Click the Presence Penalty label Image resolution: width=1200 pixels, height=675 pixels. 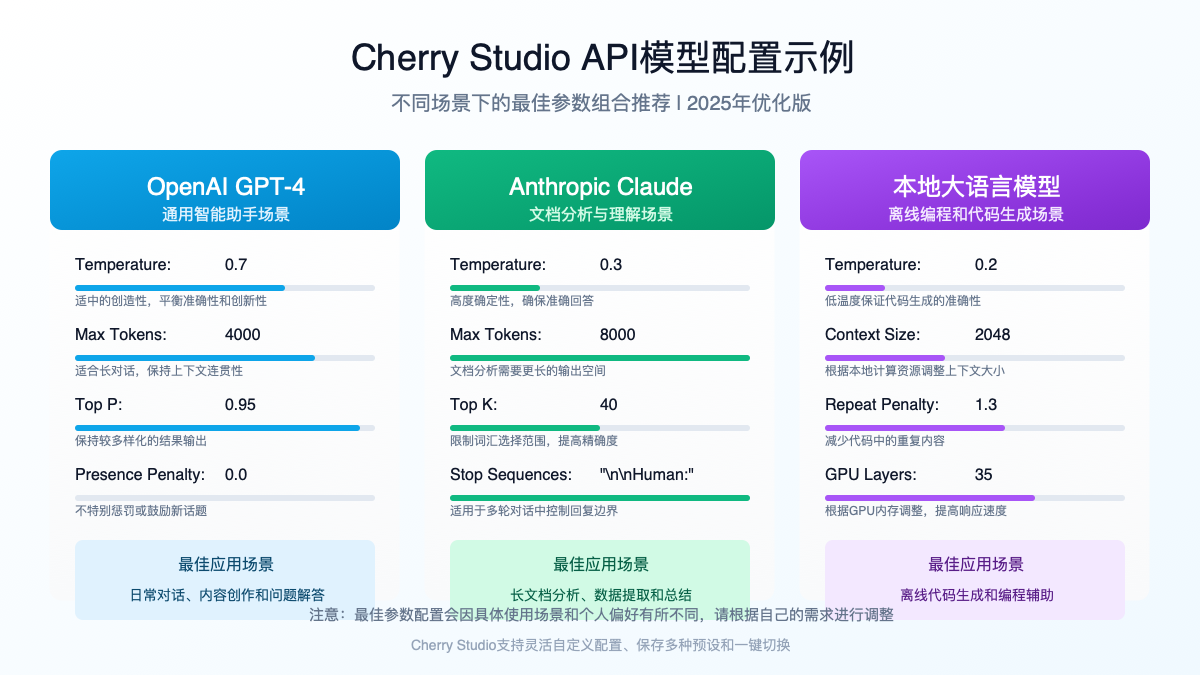tap(140, 475)
